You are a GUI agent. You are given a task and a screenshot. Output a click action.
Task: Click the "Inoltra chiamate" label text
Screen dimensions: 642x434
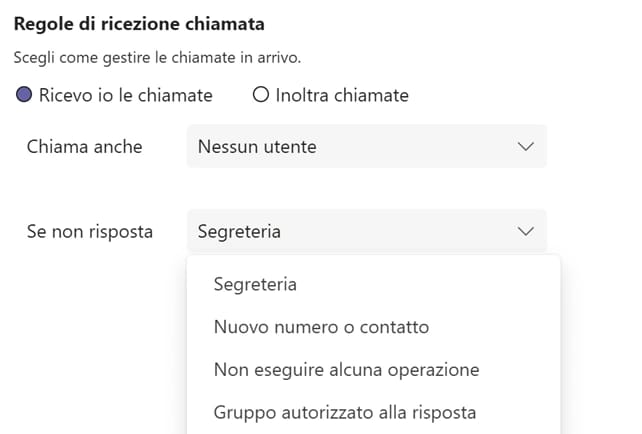coord(341,96)
